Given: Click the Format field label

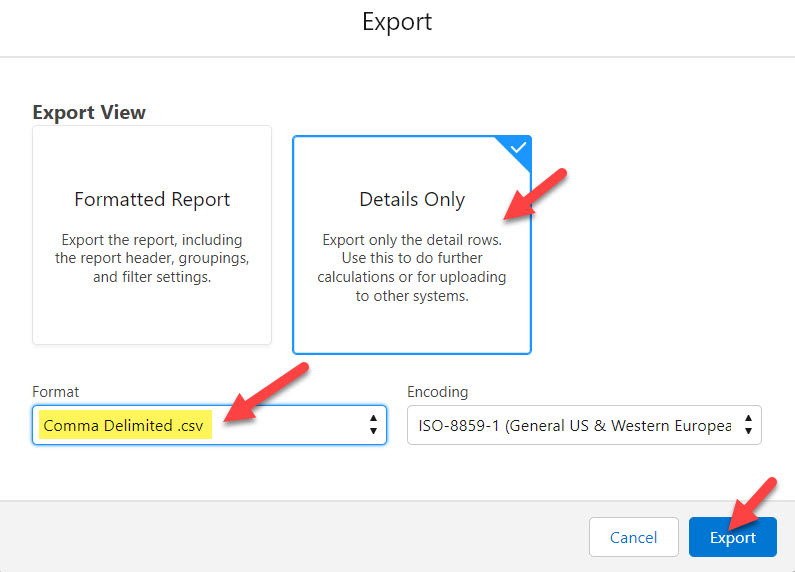Looking at the screenshot, I should [55, 392].
